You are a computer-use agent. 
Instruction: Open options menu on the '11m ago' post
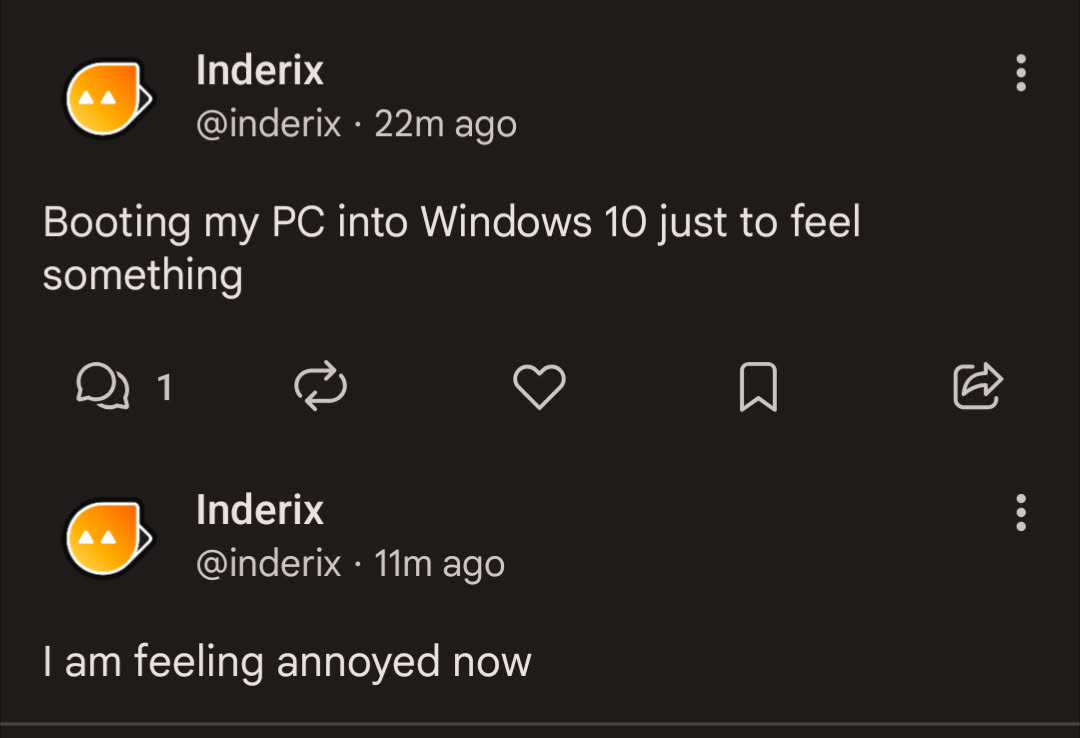click(1020, 512)
